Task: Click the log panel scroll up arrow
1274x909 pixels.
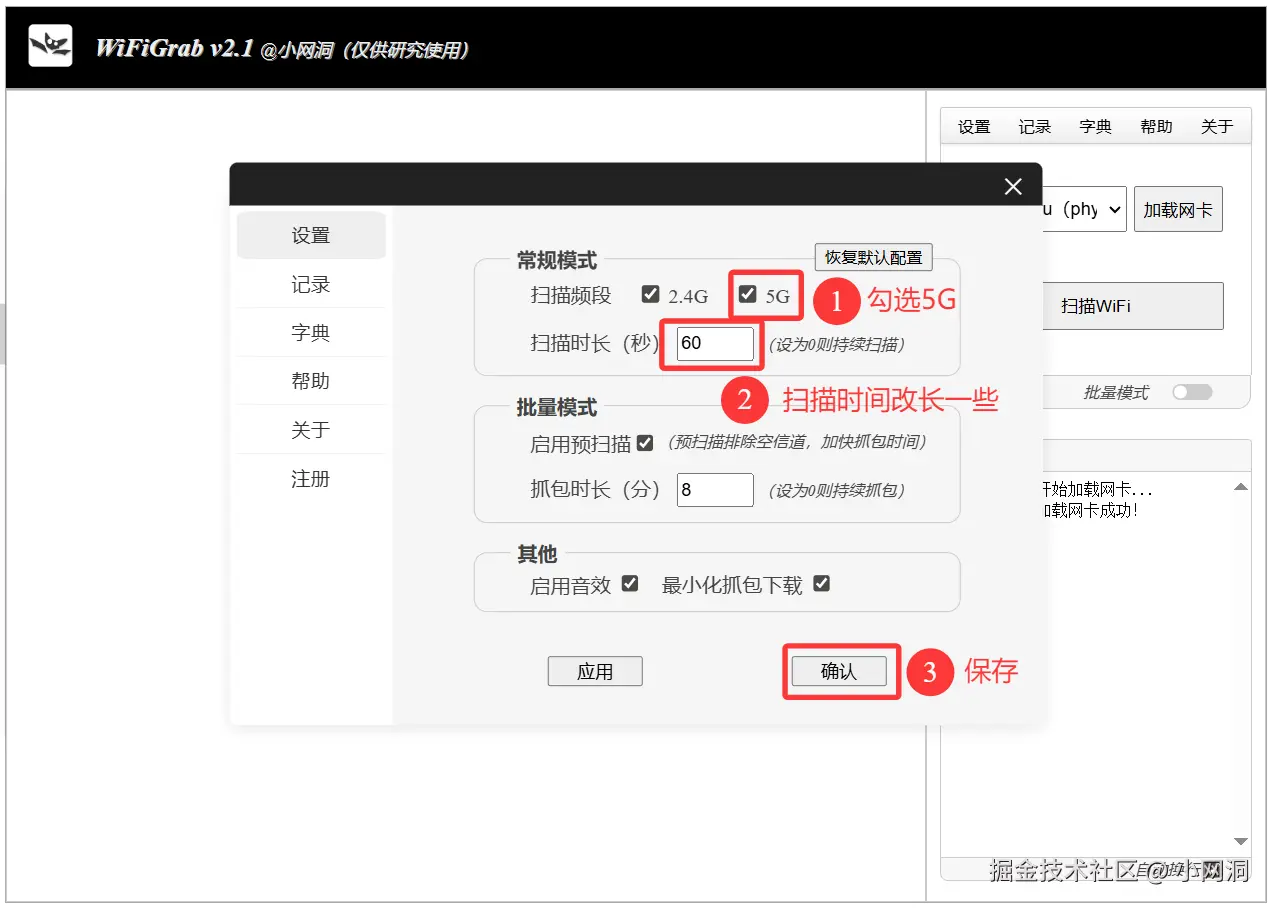Action: pyautogui.click(x=1241, y=487)
